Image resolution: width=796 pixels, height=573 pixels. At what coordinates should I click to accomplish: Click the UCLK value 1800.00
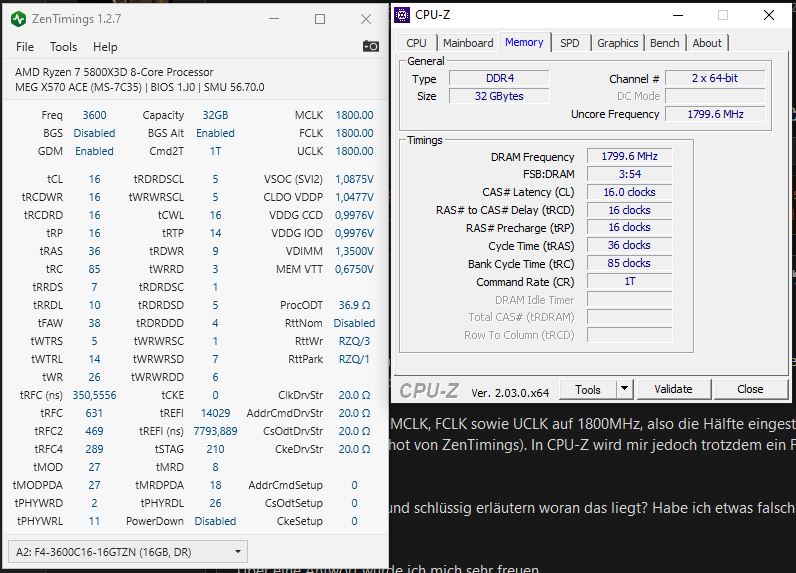354,151
